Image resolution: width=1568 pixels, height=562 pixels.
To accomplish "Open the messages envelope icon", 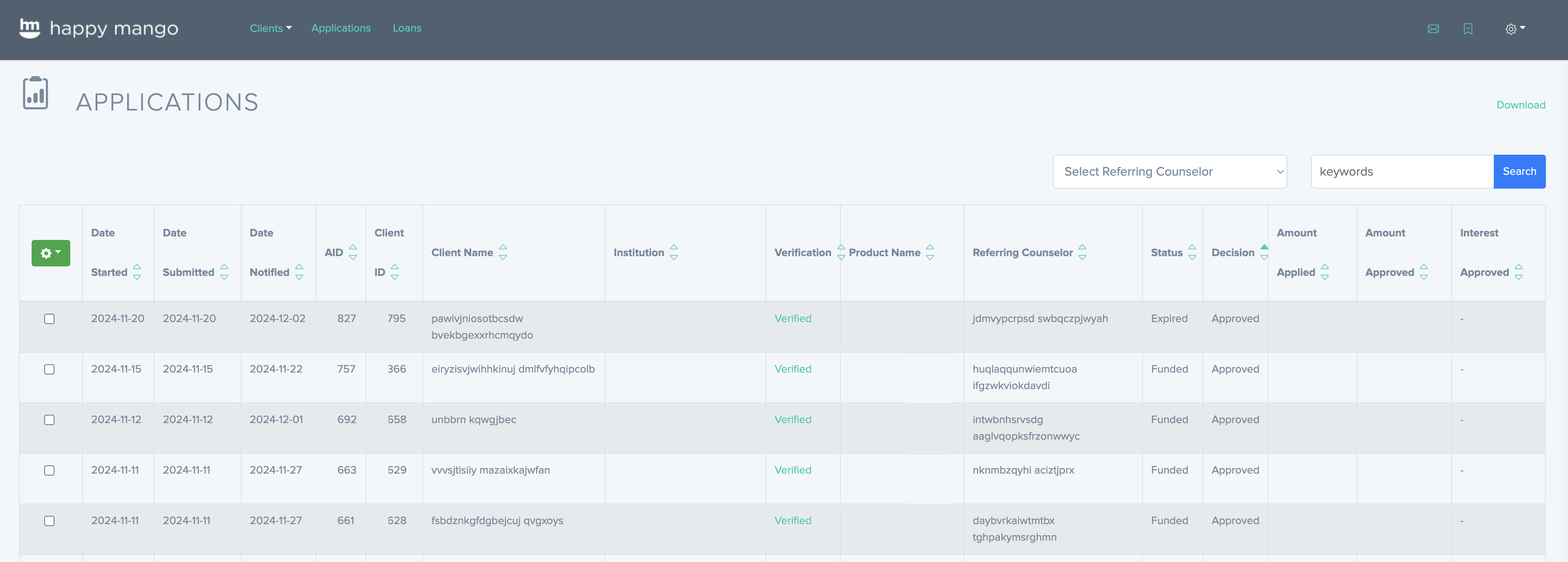I will point(1433,28).
